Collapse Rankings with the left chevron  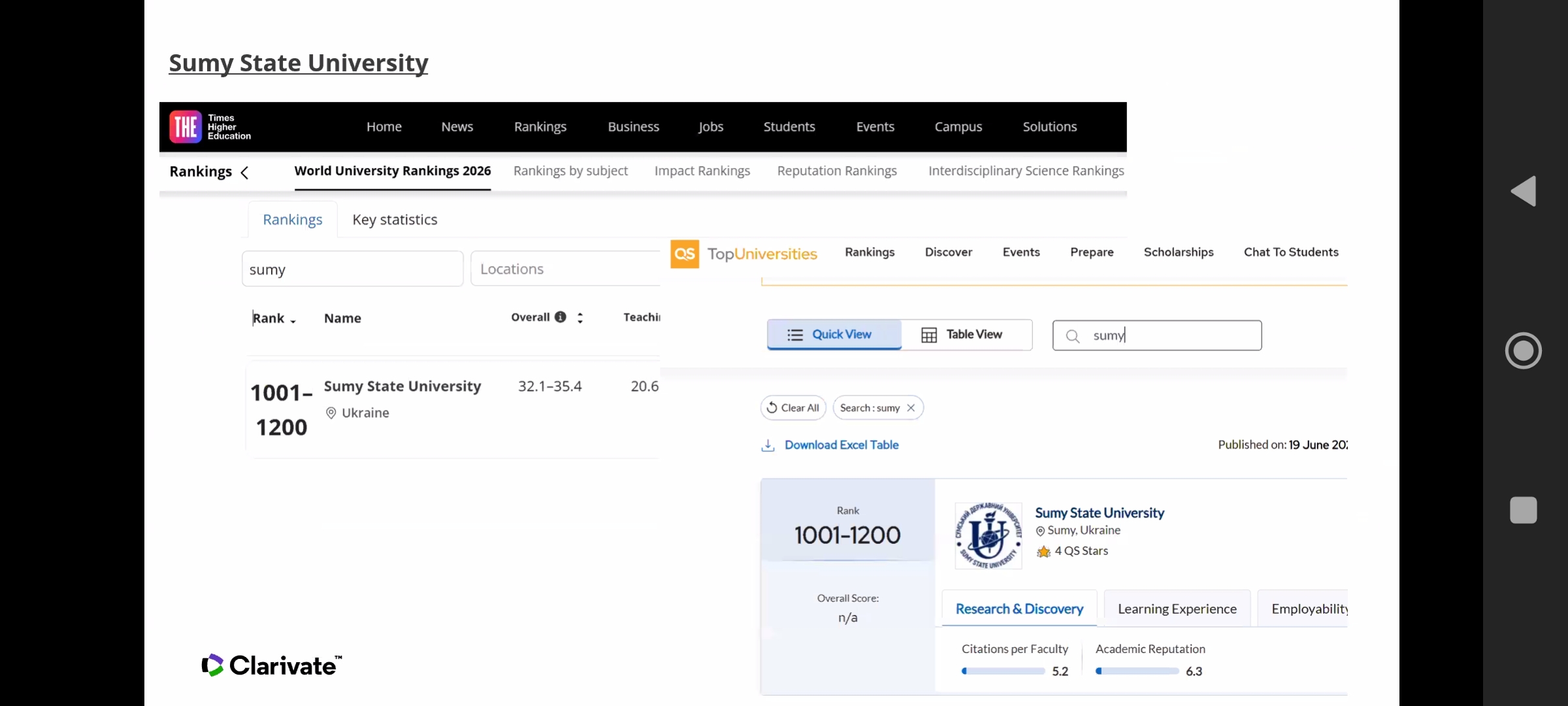pyautogui.click(x=244, y=173)
